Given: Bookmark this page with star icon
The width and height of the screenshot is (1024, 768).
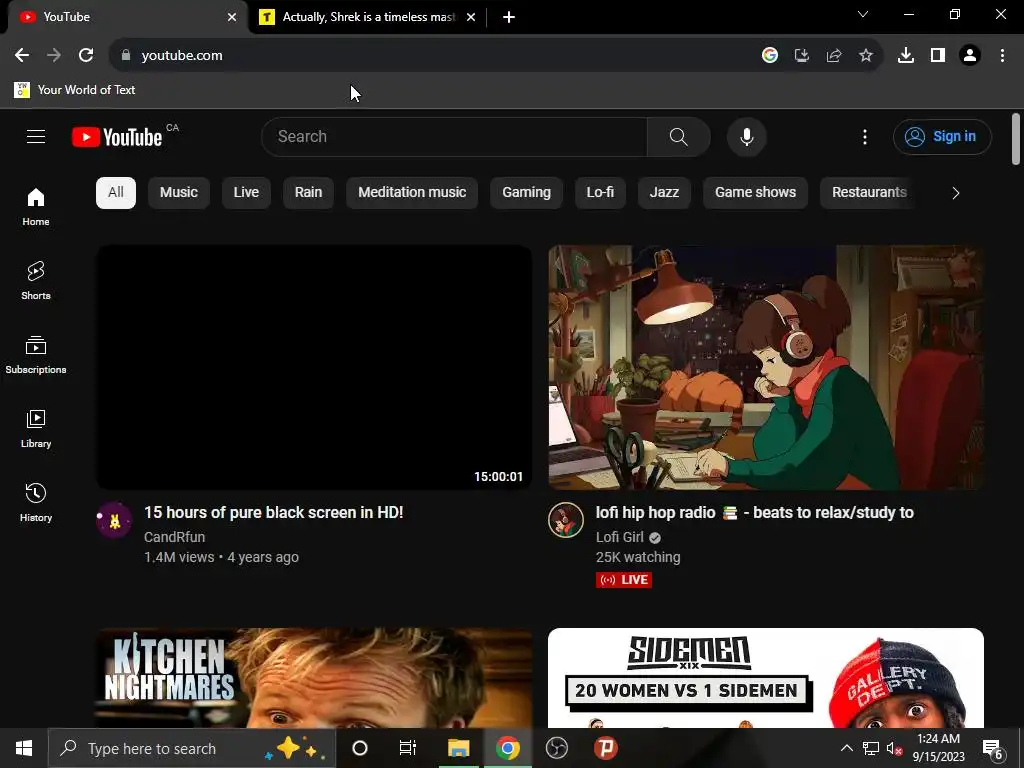Looking at the screenshot, I should pos(866,56).
